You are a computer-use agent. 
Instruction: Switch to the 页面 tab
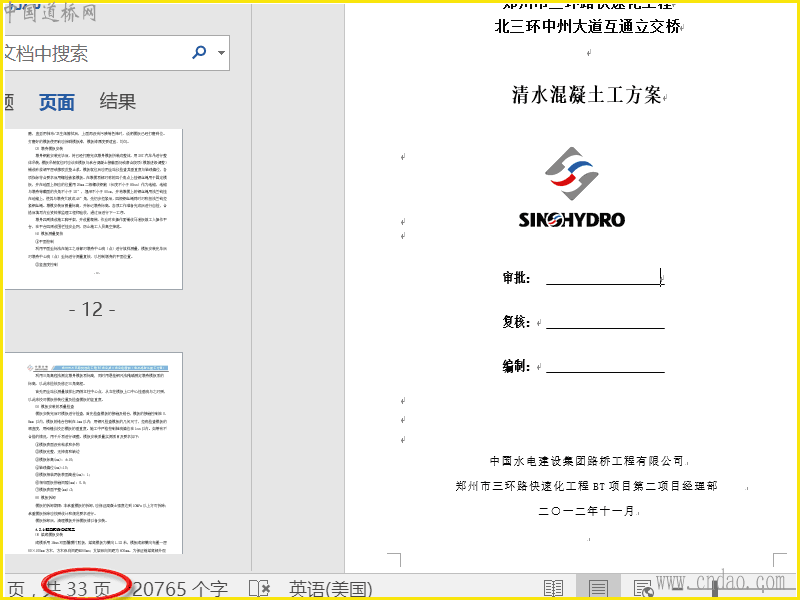click(x=57, y=102)
